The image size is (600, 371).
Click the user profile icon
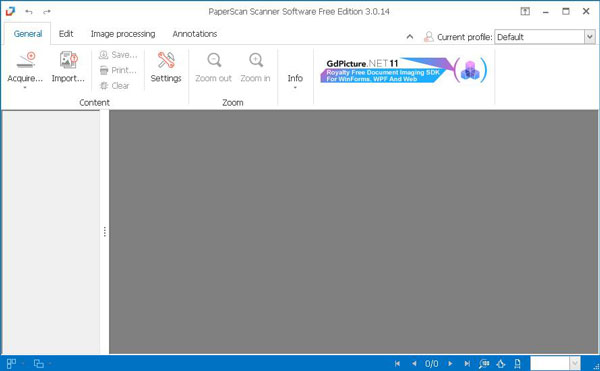click(429, 37)
